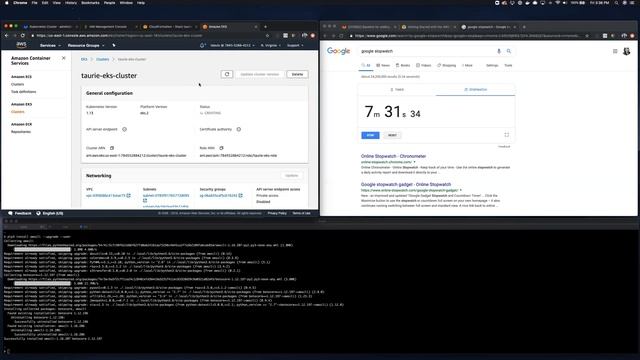Viewport: 640px width, 360px height.
Task: Select the Stopwatch tab in Google widget
Action: (x=476, y=89)
